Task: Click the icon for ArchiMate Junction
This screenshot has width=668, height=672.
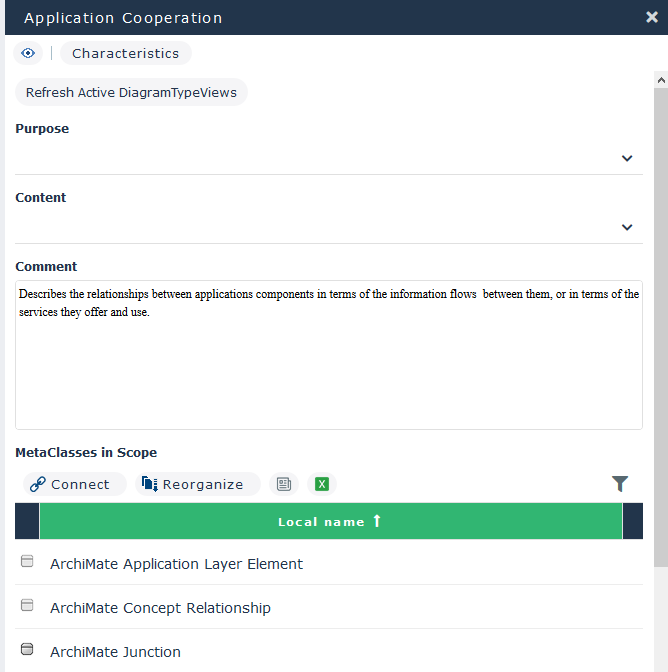Action: (27, 650)
